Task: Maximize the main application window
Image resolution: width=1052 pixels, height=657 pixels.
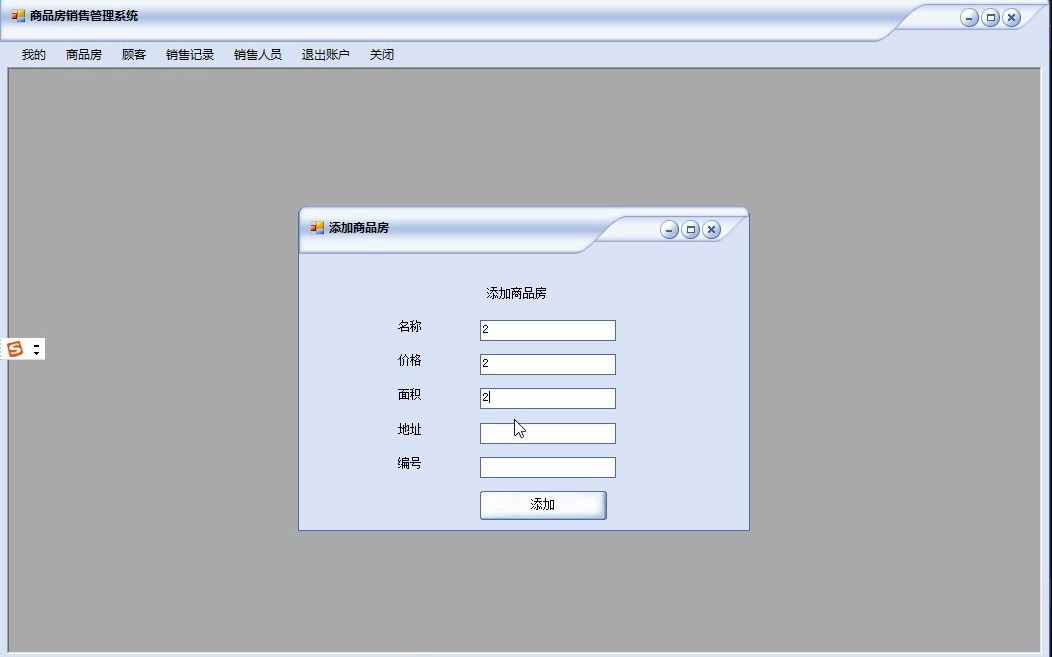Action: click(990, 17)
